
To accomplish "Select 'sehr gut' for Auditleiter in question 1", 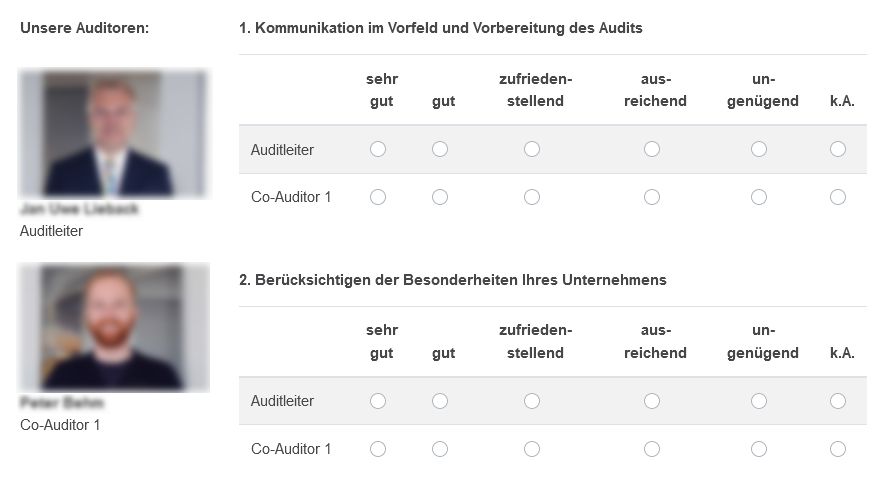I will 378,149.
